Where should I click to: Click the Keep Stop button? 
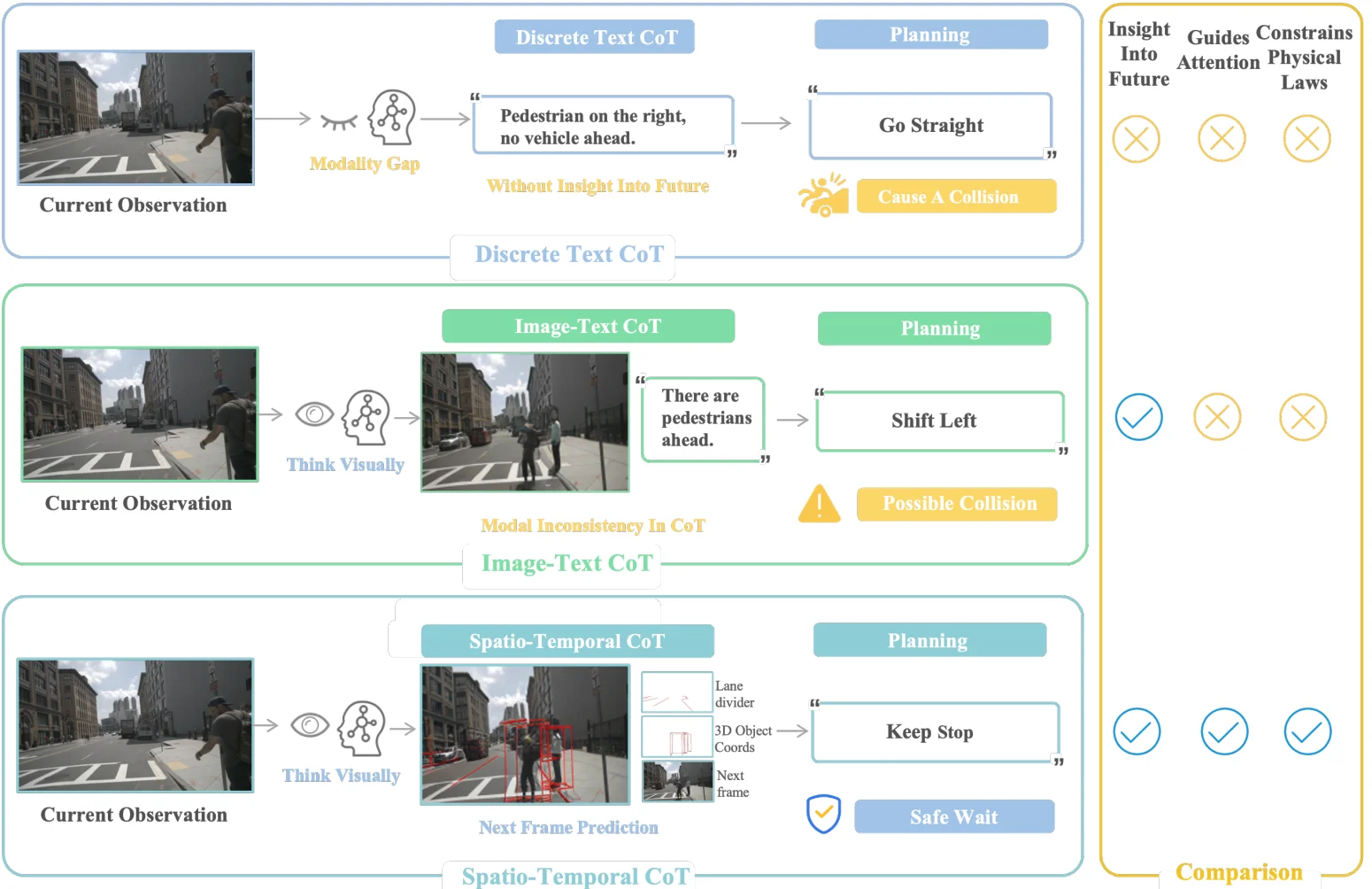coord(929,732)
